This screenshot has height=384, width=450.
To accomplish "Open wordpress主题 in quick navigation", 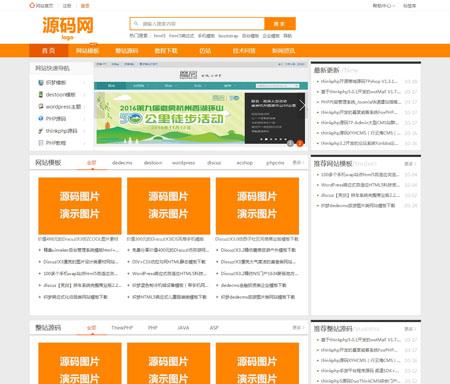I will click(63, 106).
